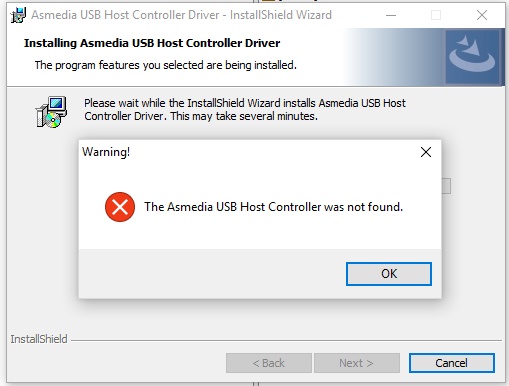Viewport: 509px width, 386px height.
Task: Click the window title bar text
Action: pyautogui.click(x=181, y=15)
